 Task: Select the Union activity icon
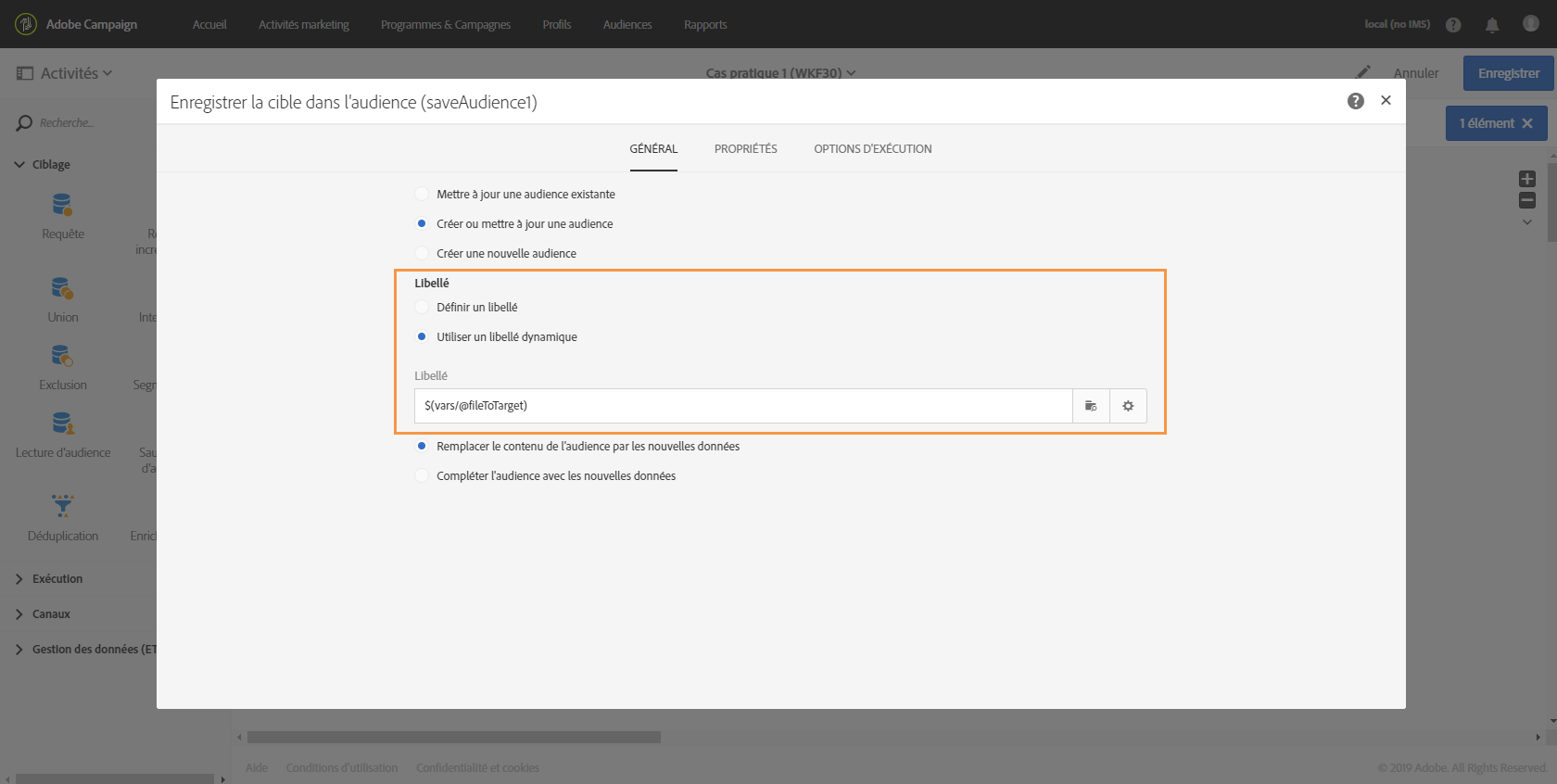(x=62, y=288)
